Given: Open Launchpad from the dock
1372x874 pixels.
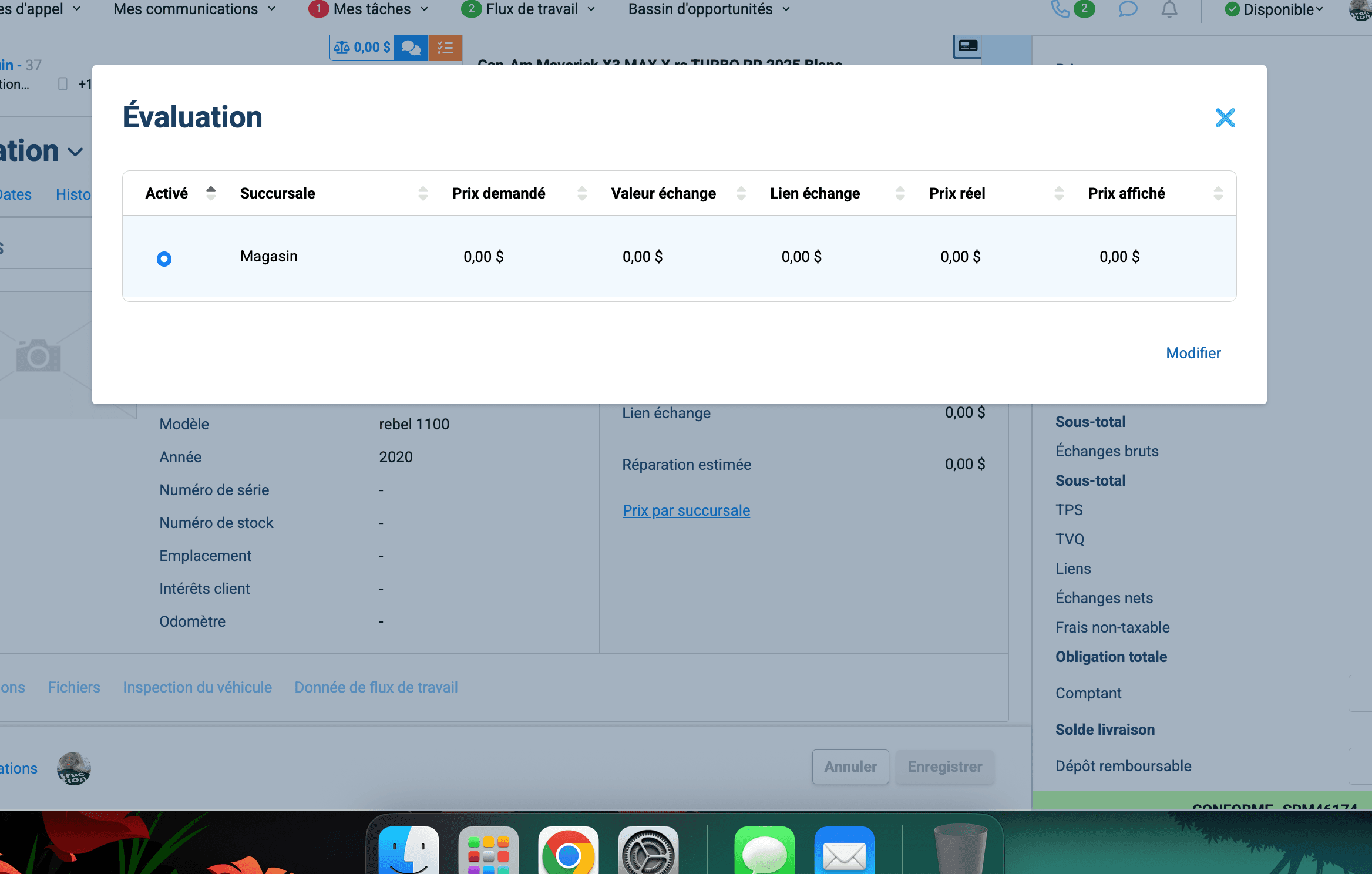Looking at the screenshot, I should (x=489, y=851).
